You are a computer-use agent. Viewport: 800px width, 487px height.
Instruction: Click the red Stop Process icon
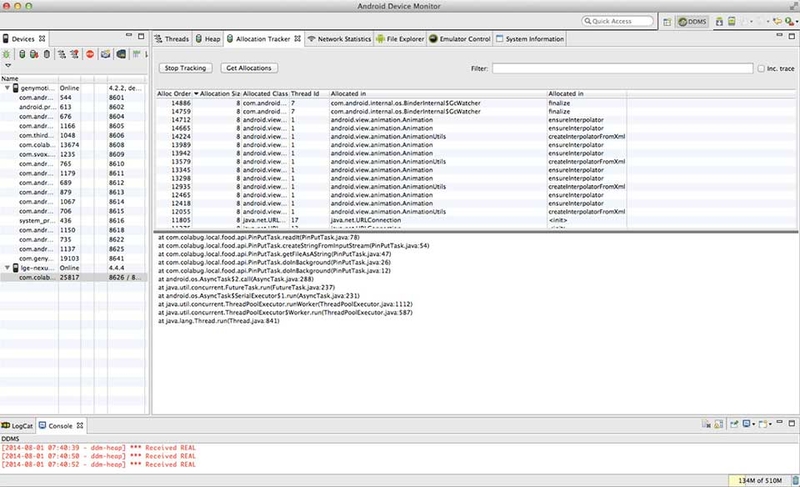click(x=90, y=54)
